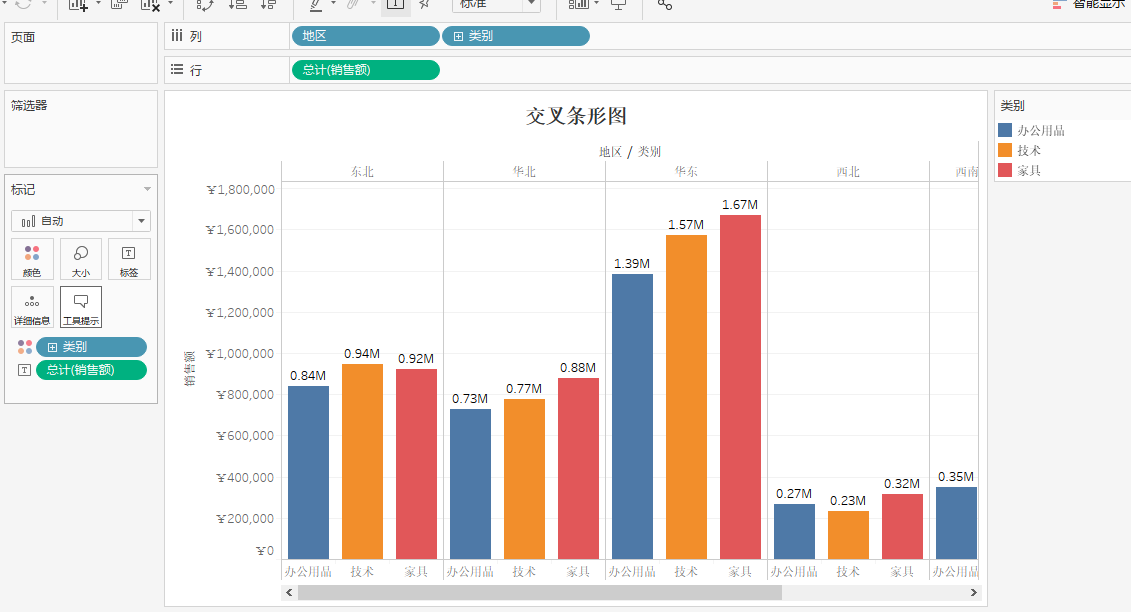Open dropdown arrow next to clear sheet icon
The height and width of the screenshot is (612, 1131).
click(x=170, y=4)
